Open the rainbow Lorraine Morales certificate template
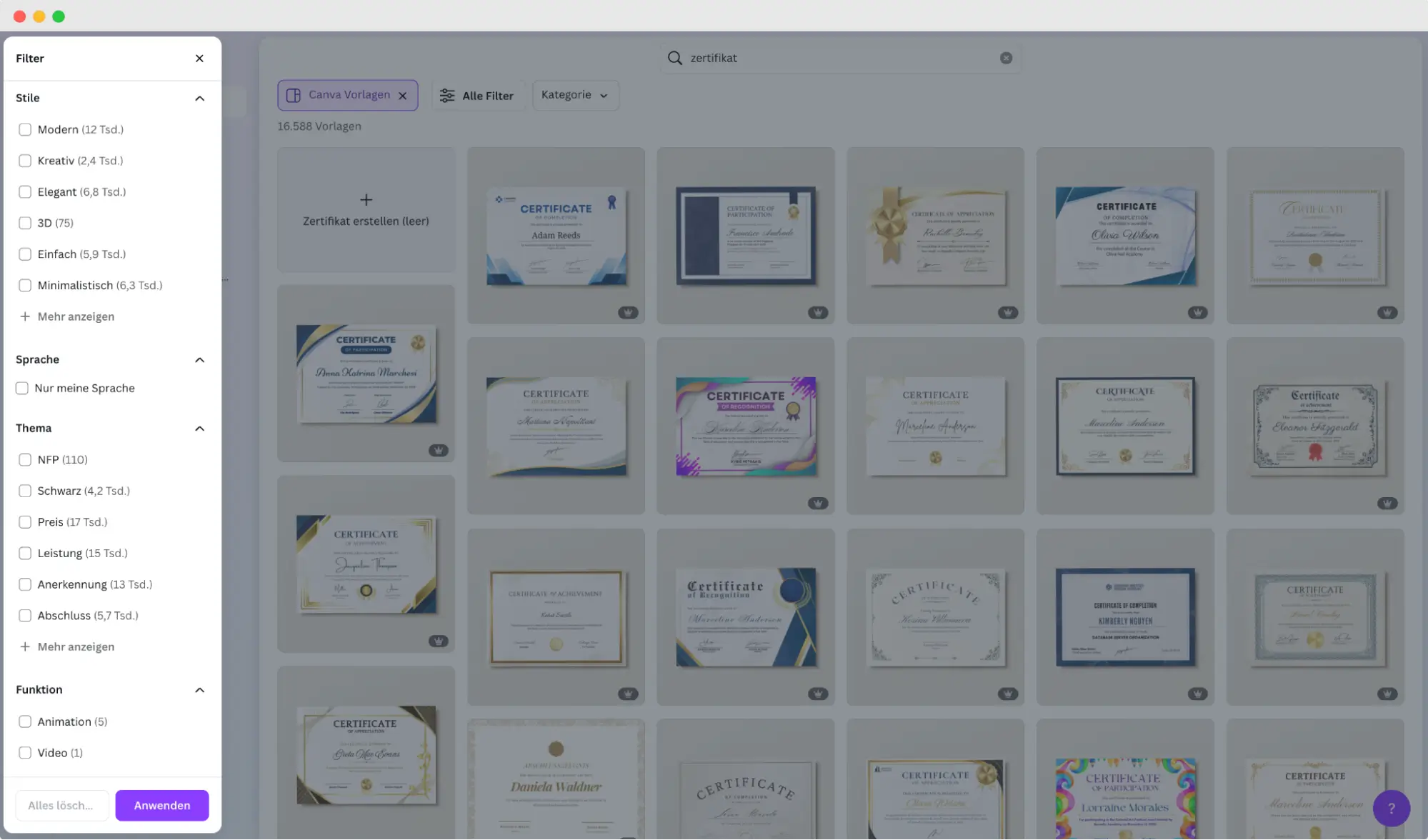1428x840 pixels. [x=1125, y=780]
